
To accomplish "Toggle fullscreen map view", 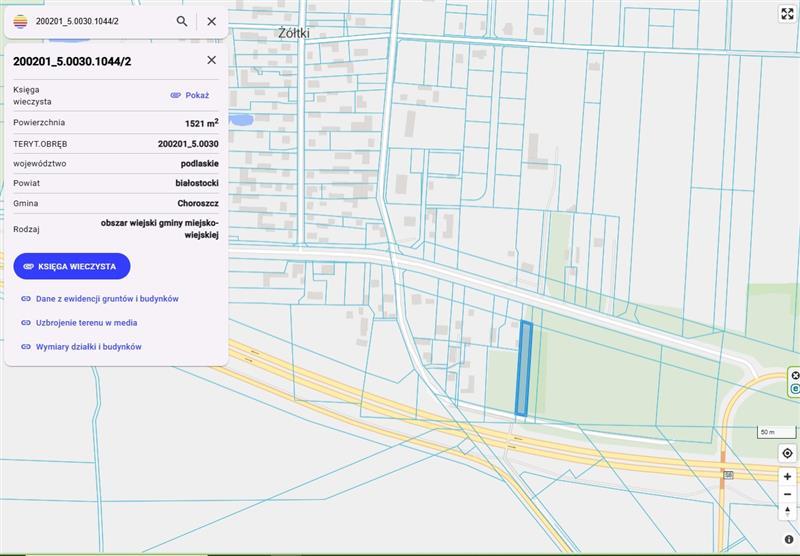I will [x=787, y=14].
